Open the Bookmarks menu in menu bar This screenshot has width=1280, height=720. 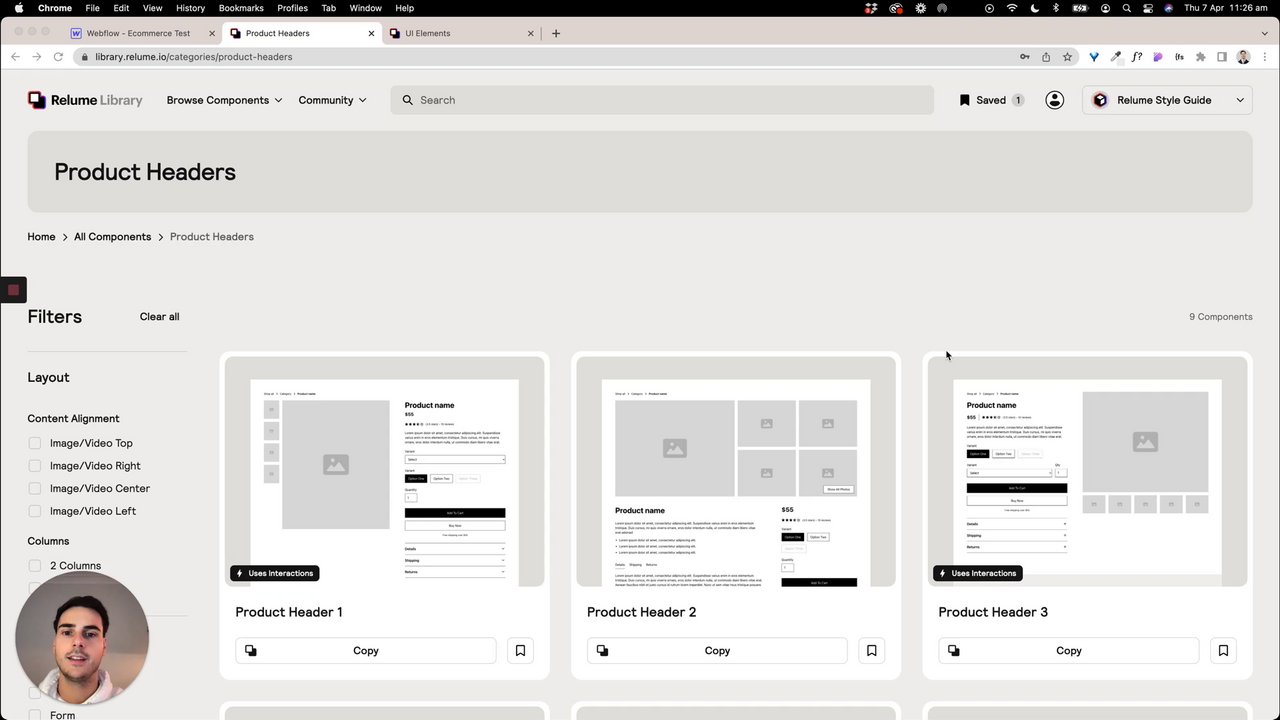241,8
